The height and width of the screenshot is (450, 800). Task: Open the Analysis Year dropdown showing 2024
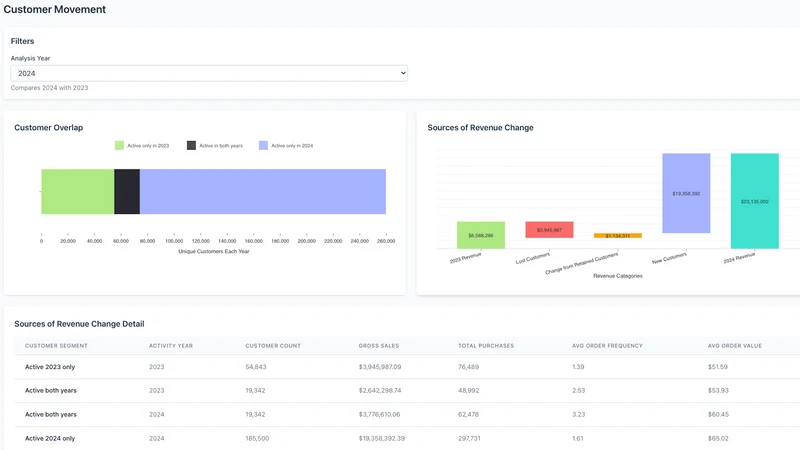click(209, 73)
